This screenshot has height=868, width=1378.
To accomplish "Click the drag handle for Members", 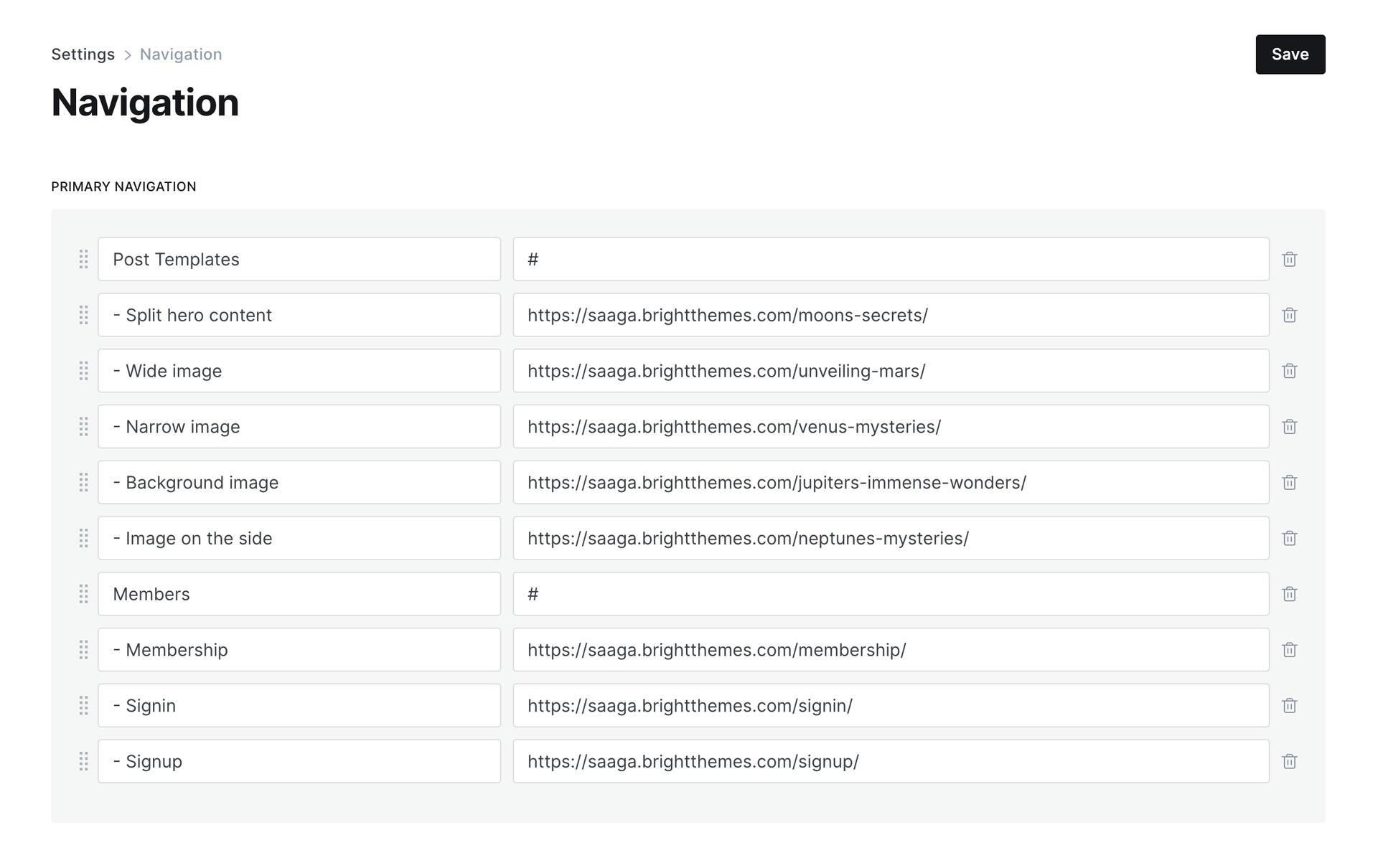I will click(x=84, y=594).
